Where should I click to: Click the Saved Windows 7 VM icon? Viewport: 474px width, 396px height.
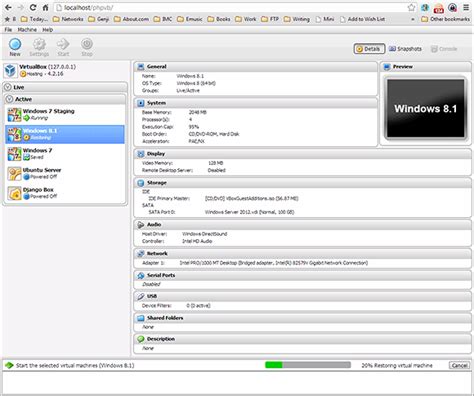point(14,154)
